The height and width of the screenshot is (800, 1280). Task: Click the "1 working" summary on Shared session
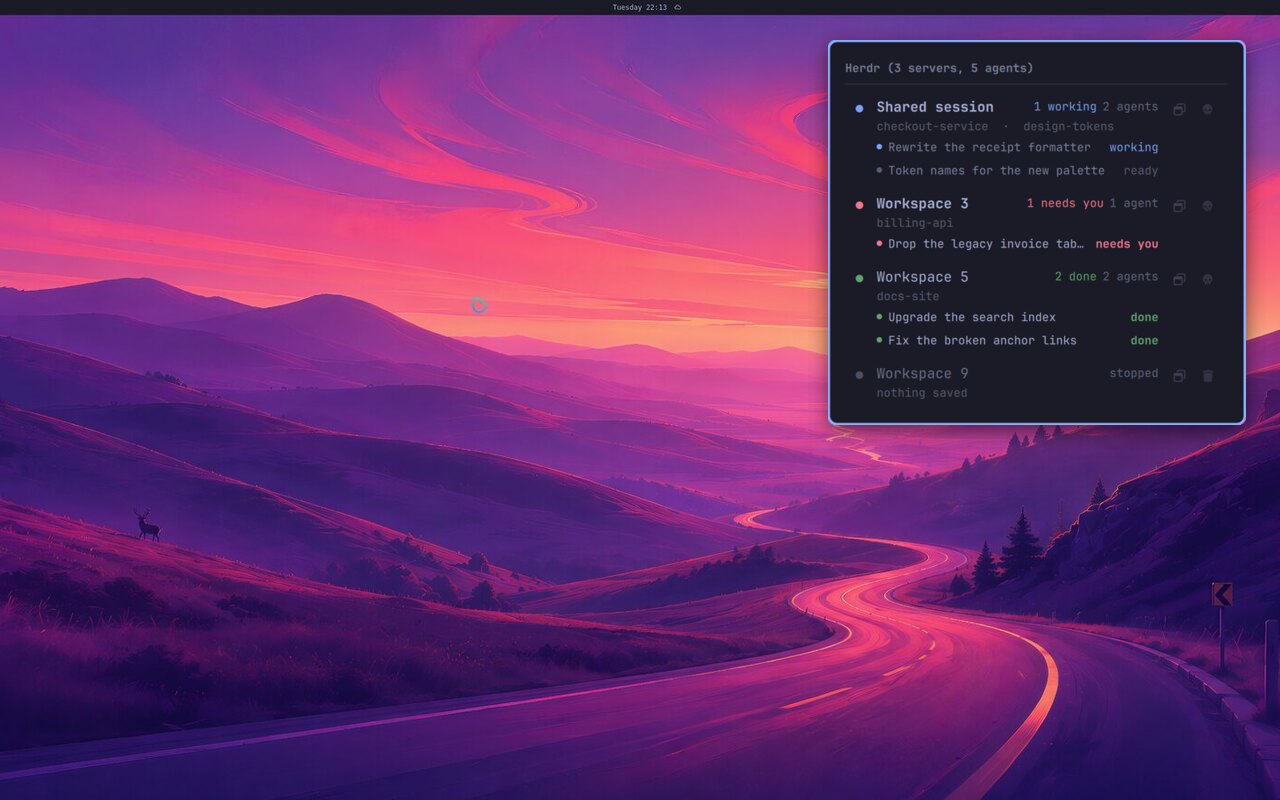(1065, 107)
